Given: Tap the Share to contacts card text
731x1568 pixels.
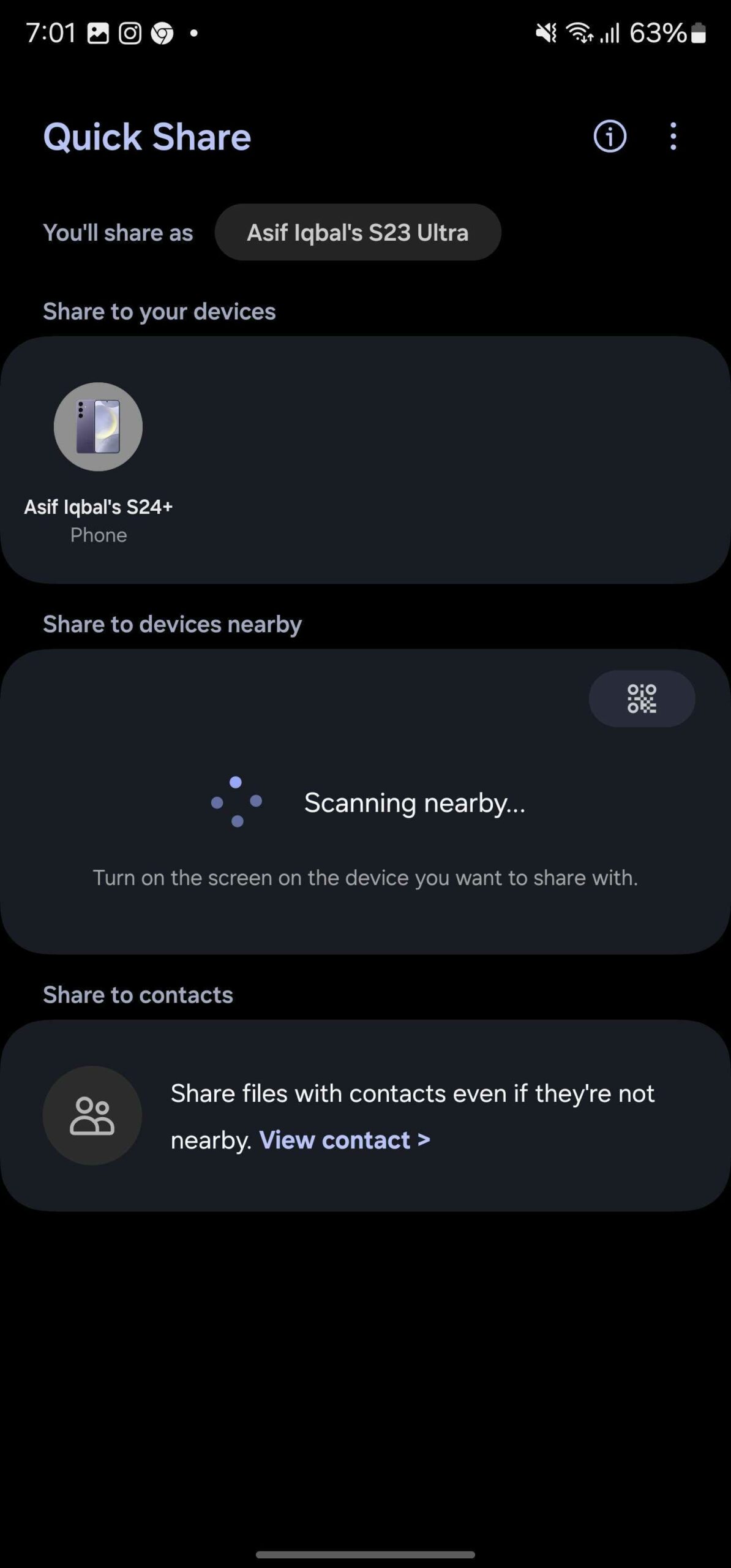Looking at the screenshot, I should point(413,1116).
